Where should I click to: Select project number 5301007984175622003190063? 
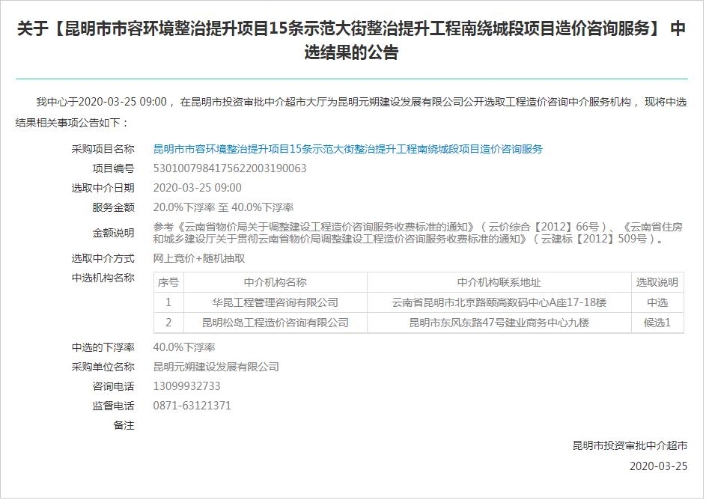229,168
